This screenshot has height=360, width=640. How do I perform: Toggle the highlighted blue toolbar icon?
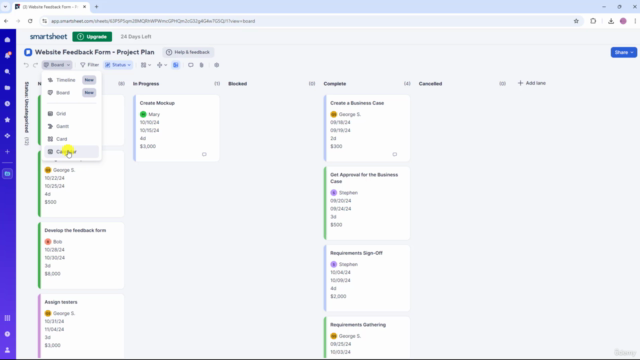(176, 65)
